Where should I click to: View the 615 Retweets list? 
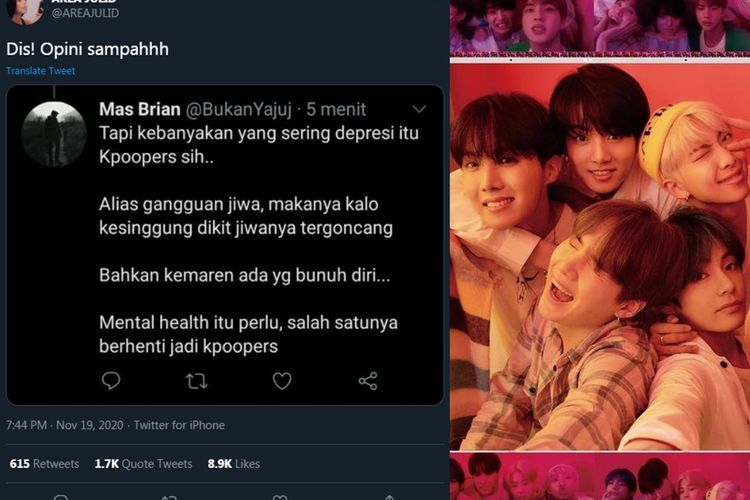(x=44, y=464)
